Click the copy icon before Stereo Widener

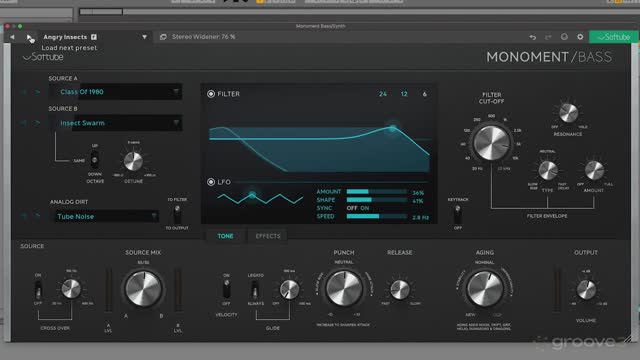163,37
